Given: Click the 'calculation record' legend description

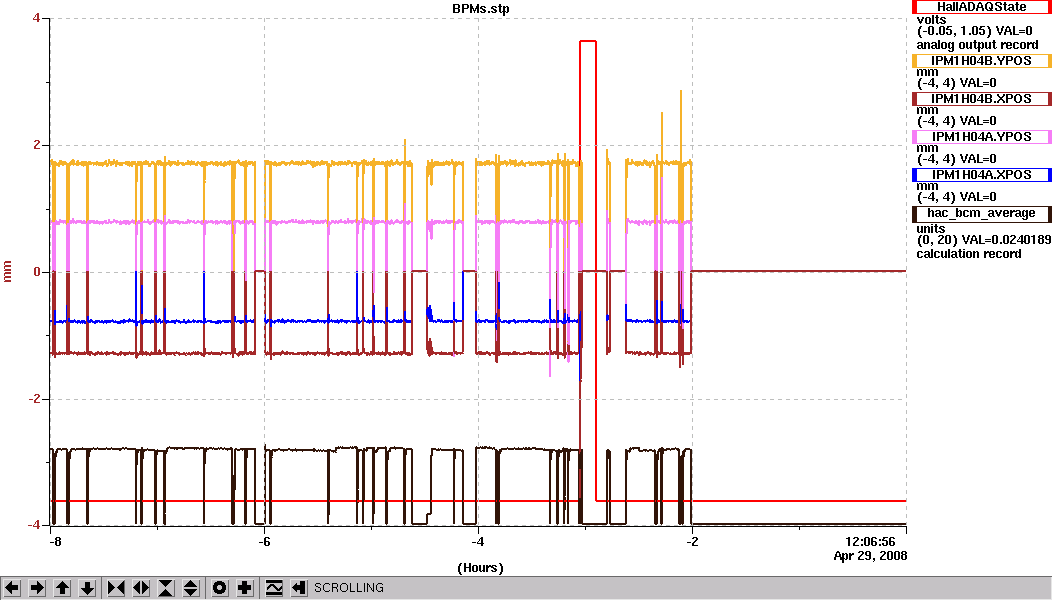Looking at the screenshot, I should 969,254.
